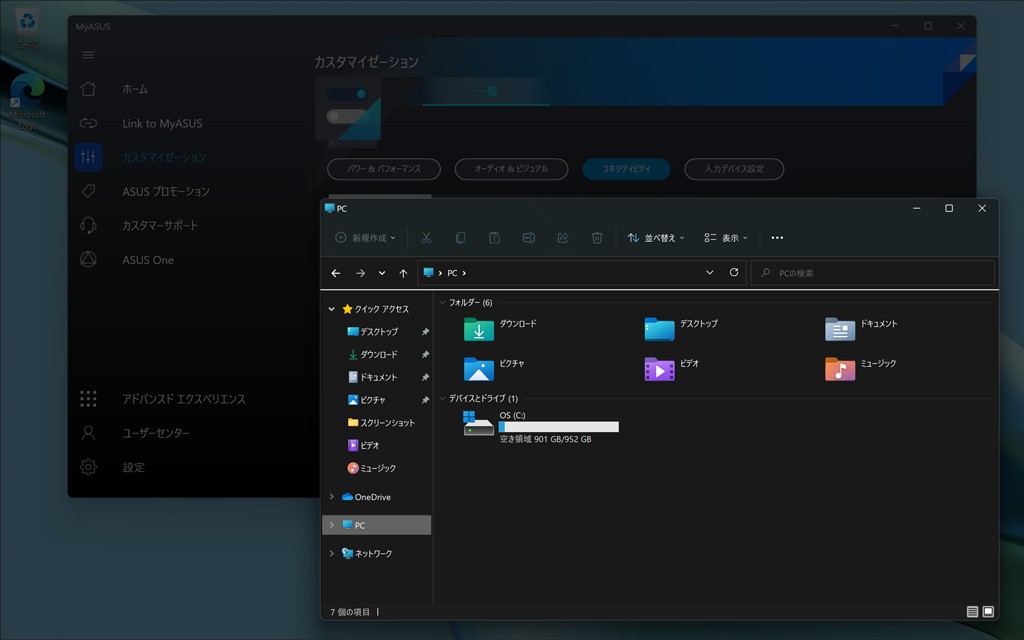
Task: Open the ダウンロード folder icon in main pane
Action: click(x=479, y=329)
